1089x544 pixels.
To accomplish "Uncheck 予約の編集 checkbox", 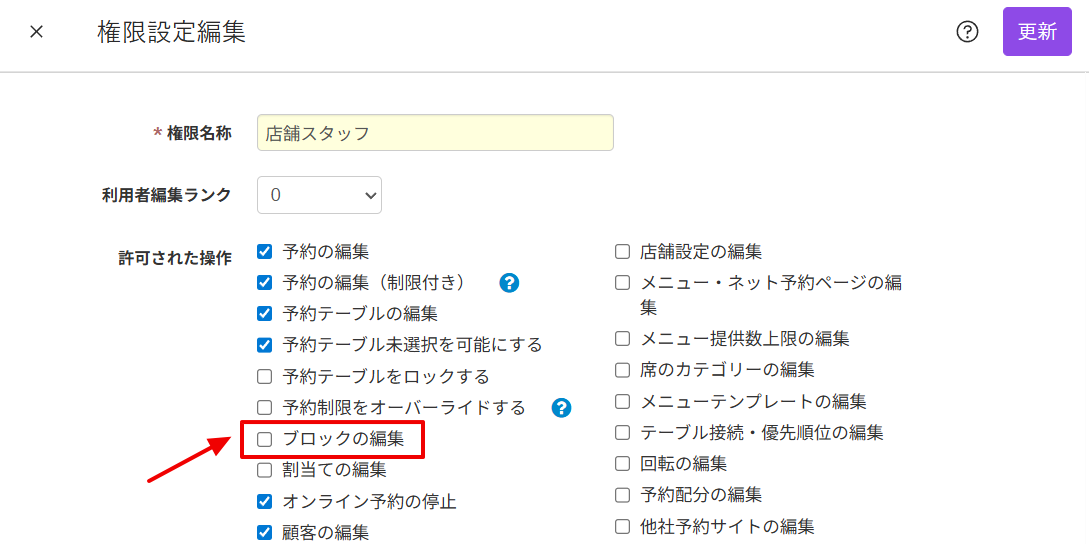I will 265,252.
